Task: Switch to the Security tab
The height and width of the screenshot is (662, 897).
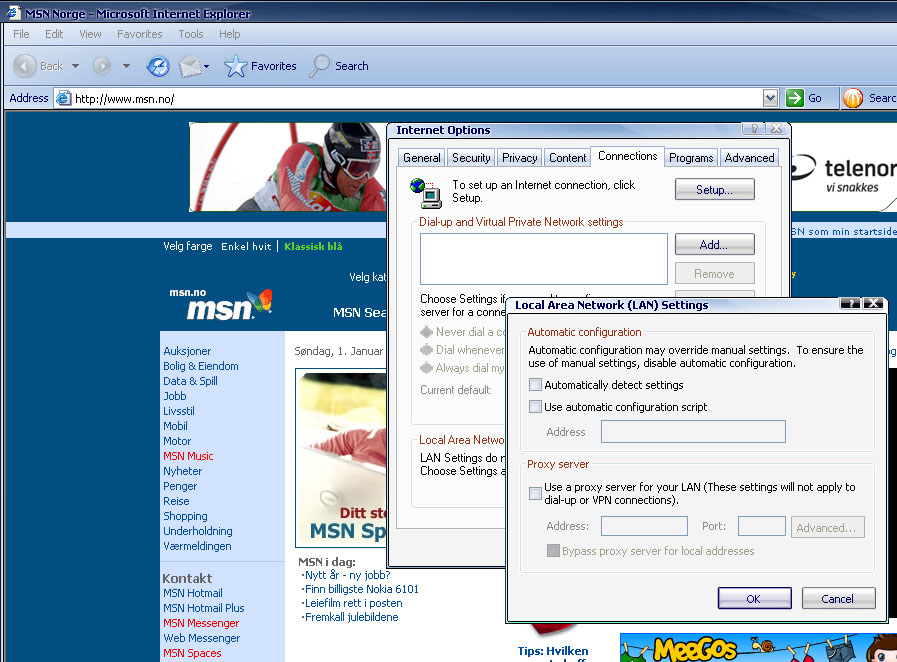Action: 471,158
